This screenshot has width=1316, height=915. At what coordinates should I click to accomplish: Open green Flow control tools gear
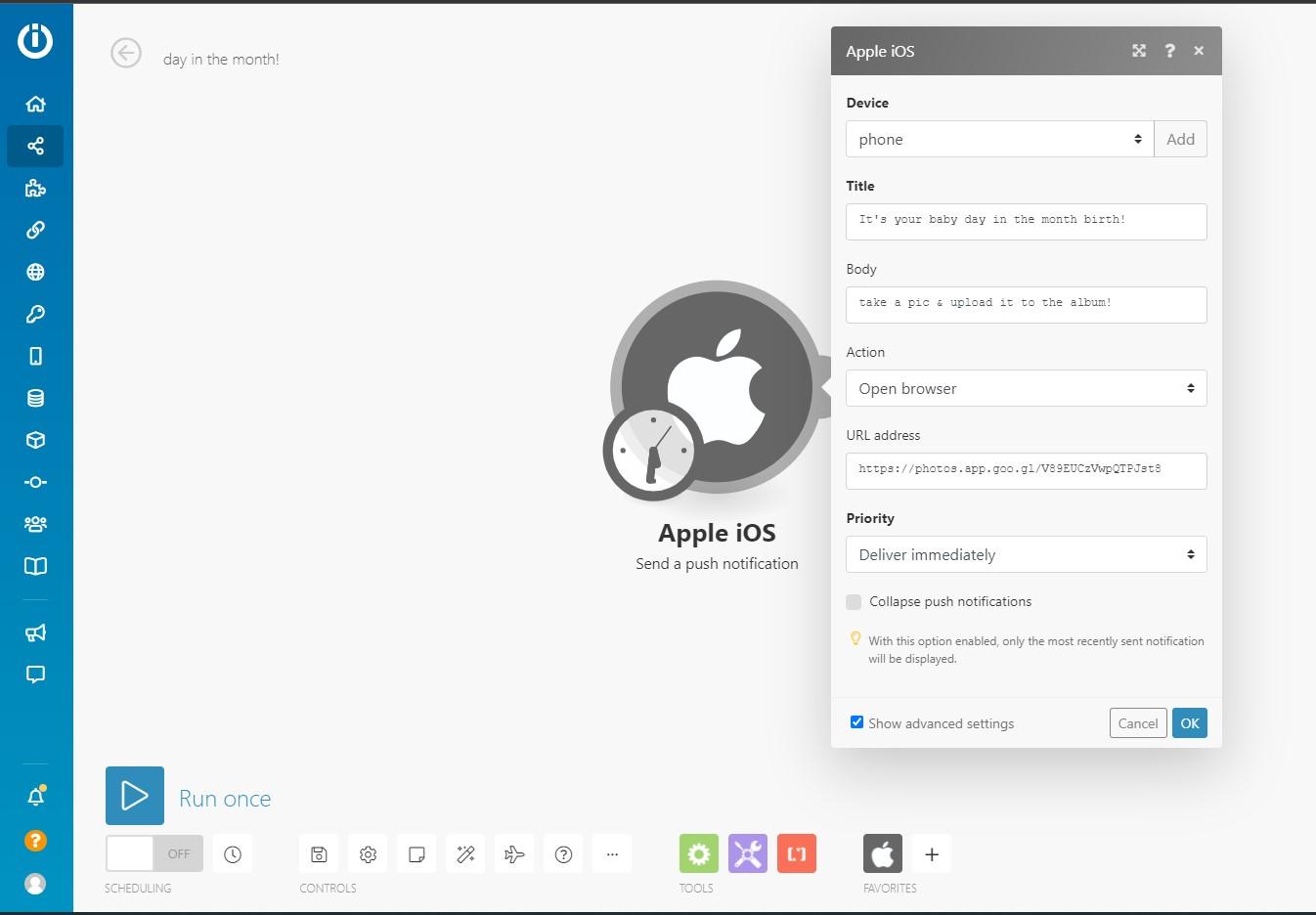coord(699,853)
